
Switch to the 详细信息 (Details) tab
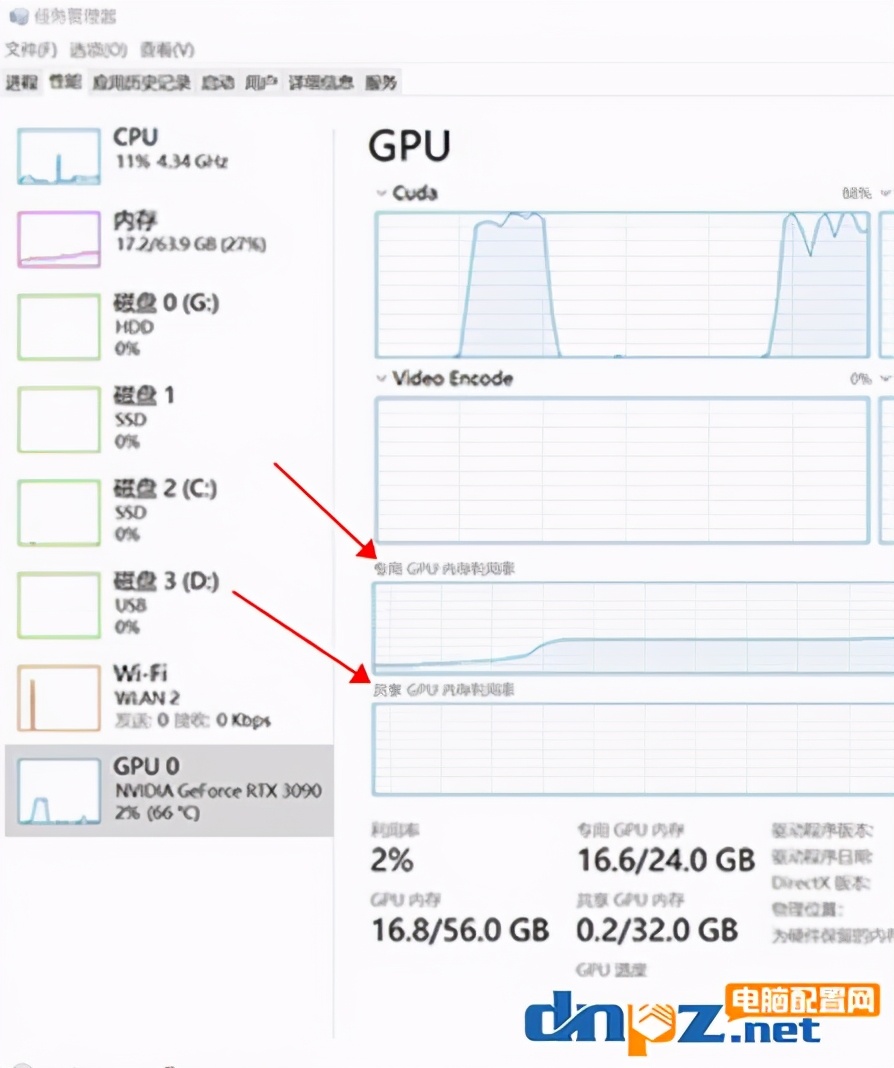pos(321,83)
